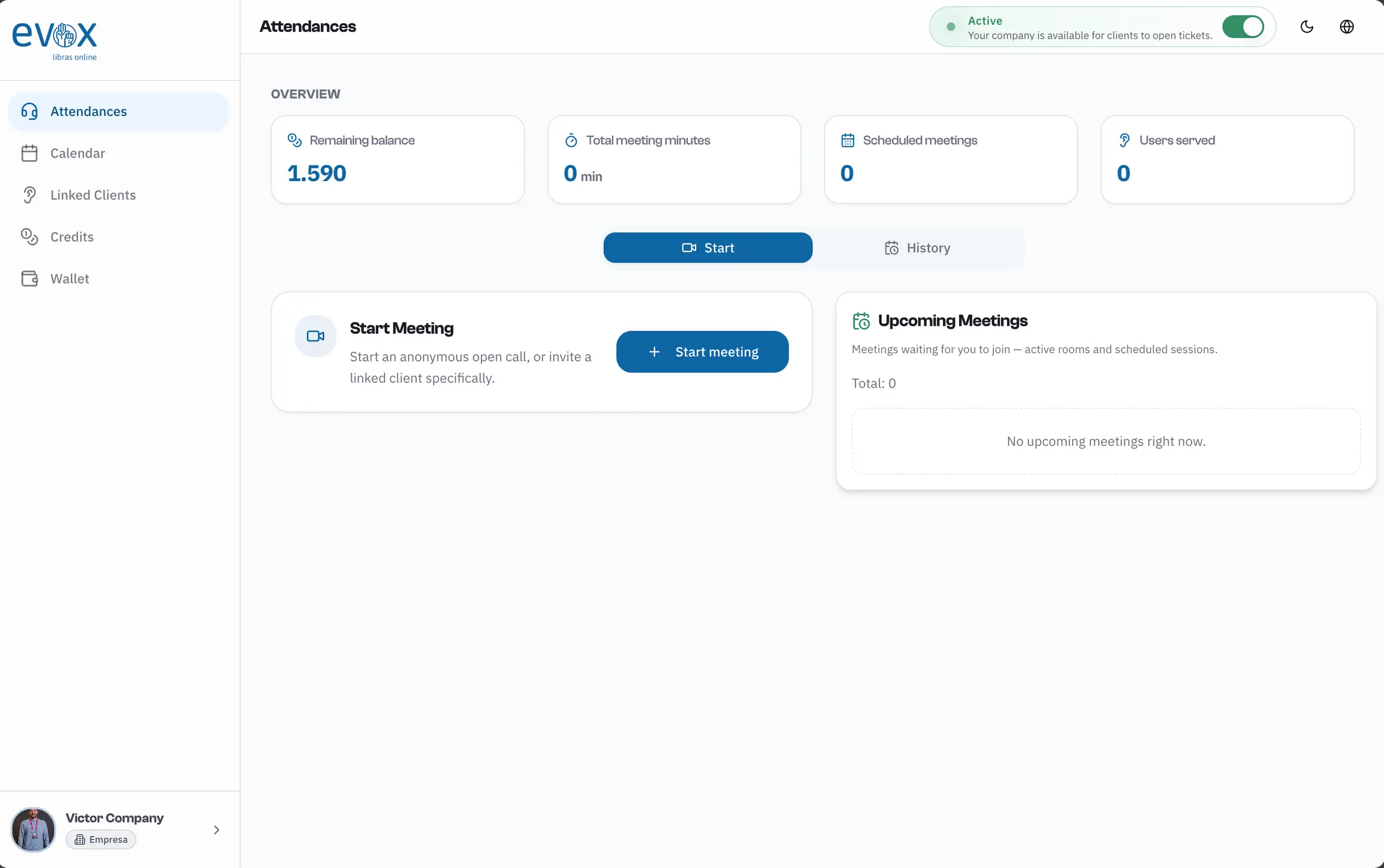Open the Calendar menu item
1384x868 pixels.
point(118,153)
